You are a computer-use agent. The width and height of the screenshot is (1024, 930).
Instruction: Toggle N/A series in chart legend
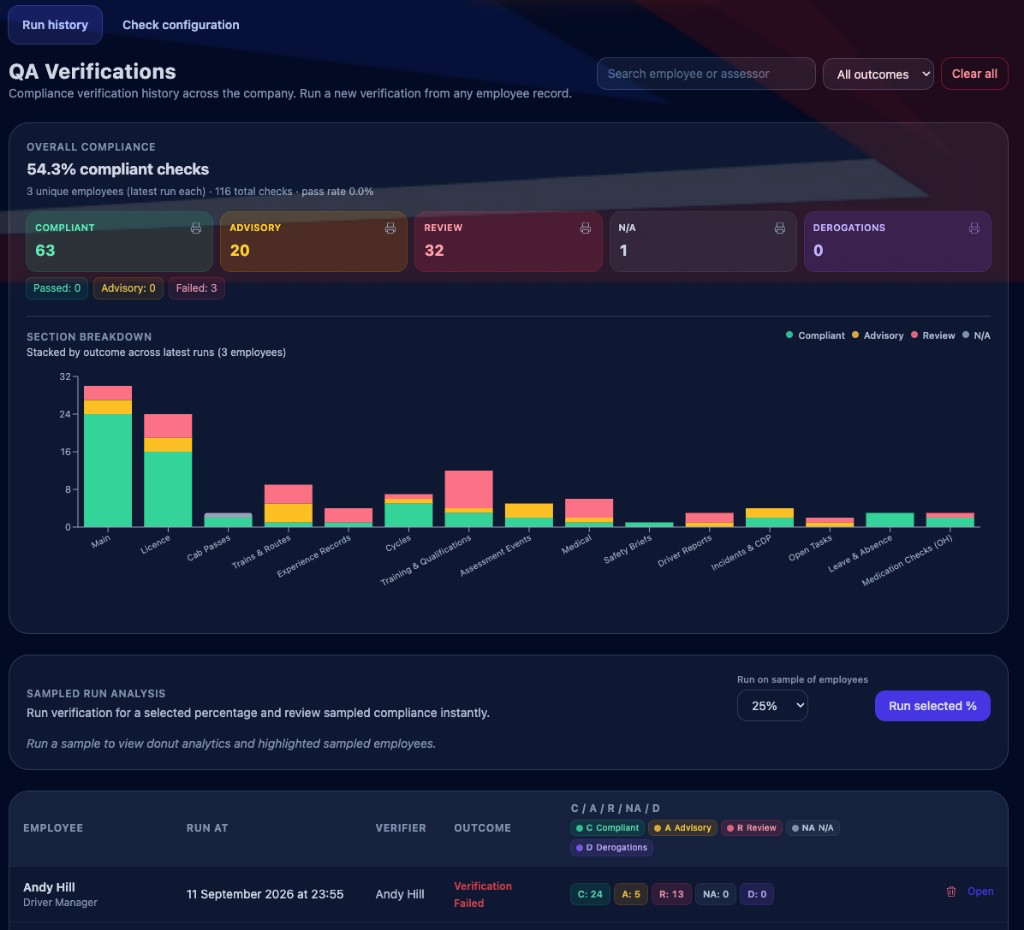tap(976, 335)
